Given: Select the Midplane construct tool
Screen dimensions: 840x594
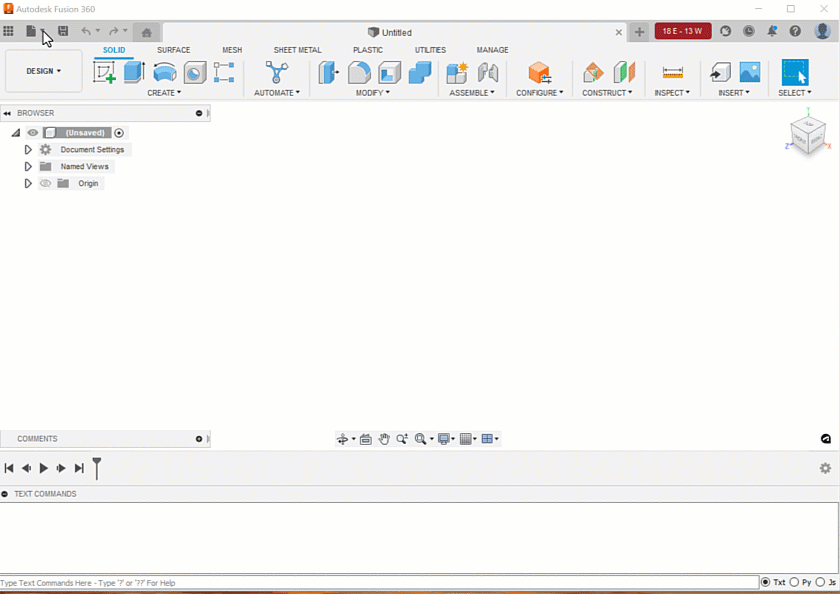Looking at the screenshot, I should click(624, 72).
